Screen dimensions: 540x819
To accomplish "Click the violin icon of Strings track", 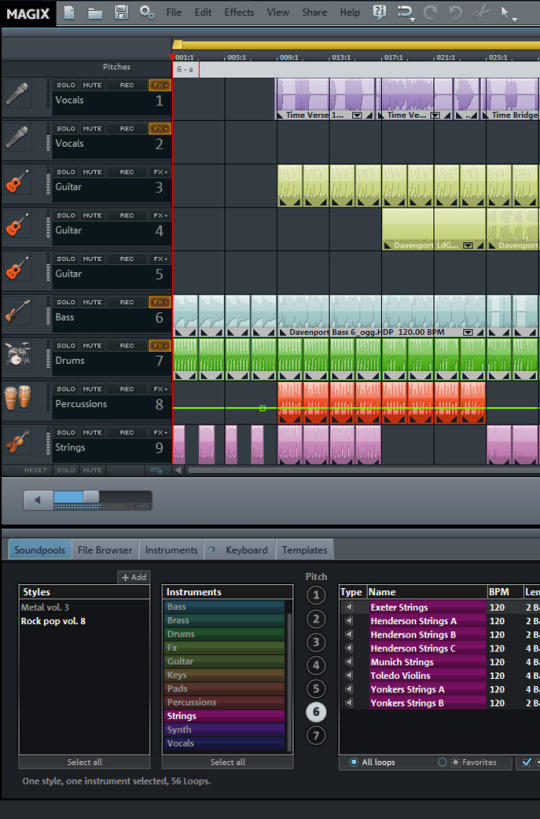I will click(18, 441).
